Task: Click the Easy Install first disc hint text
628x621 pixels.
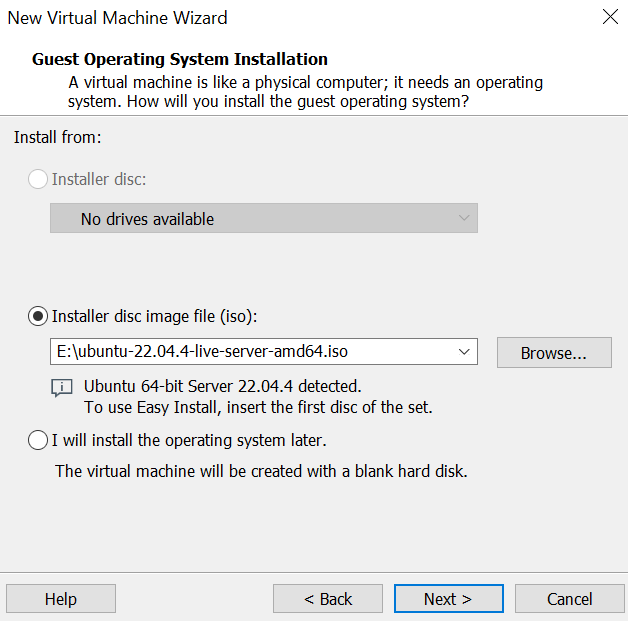Action: tap(258, 407)
